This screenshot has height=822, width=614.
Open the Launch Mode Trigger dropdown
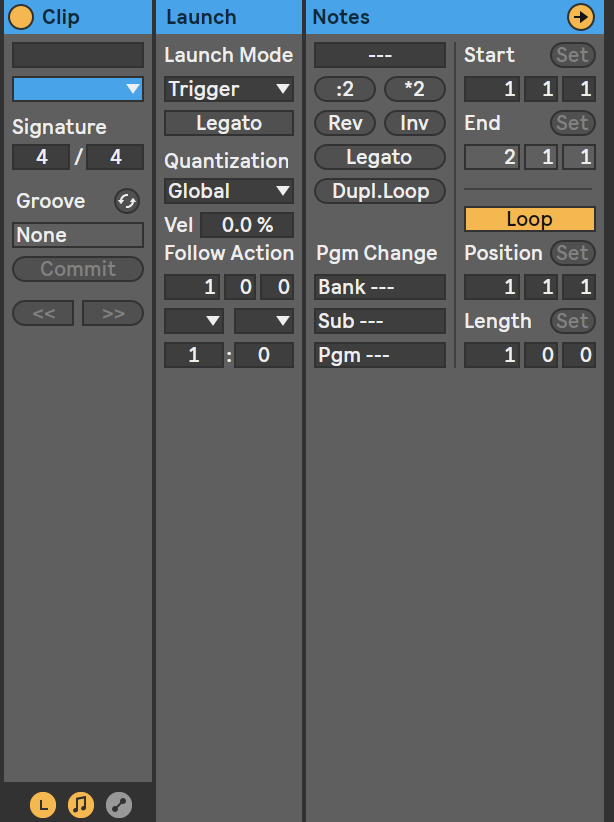[x=229, y=89]
